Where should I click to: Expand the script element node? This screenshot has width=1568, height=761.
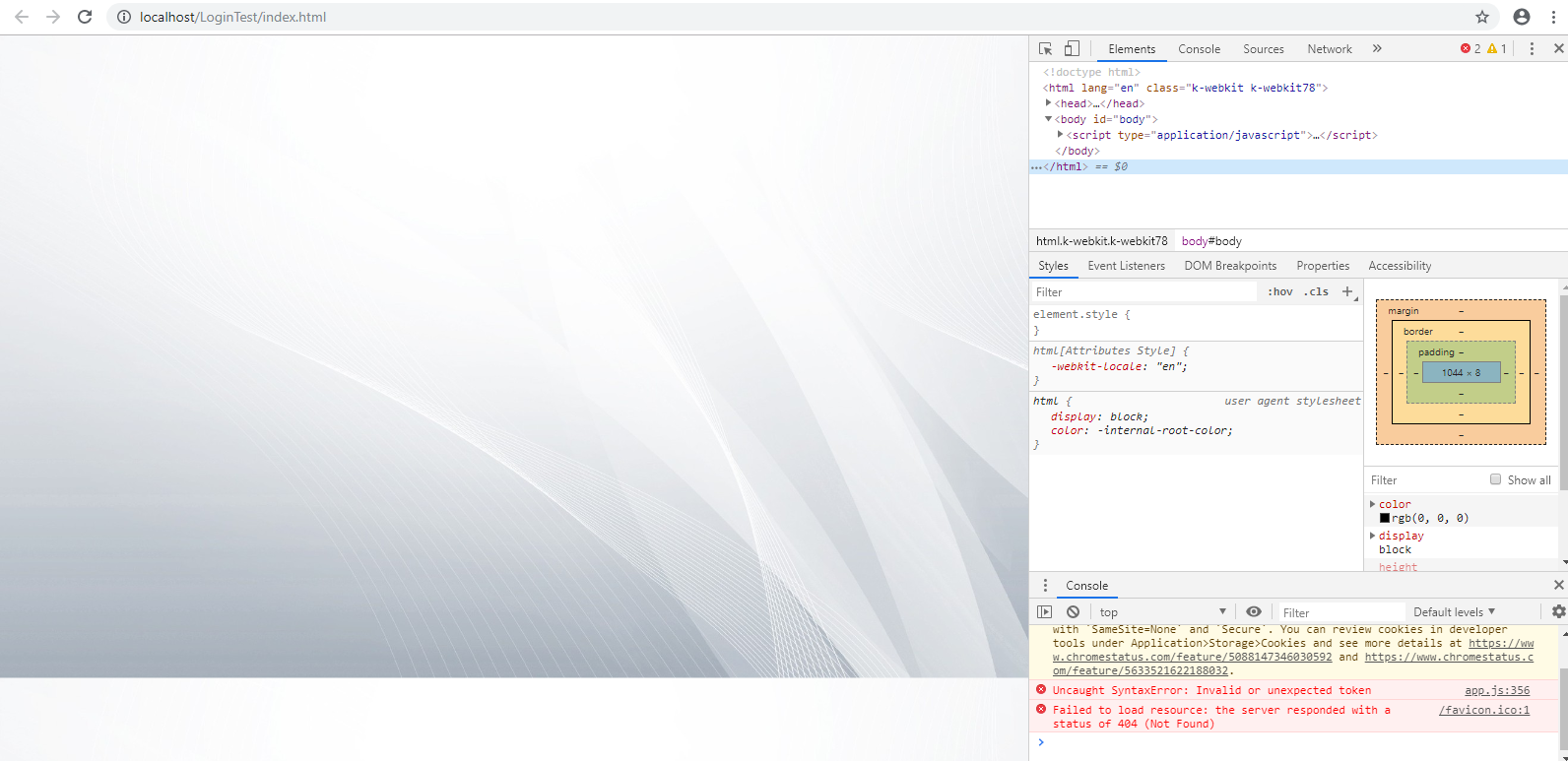point(1061,135)
